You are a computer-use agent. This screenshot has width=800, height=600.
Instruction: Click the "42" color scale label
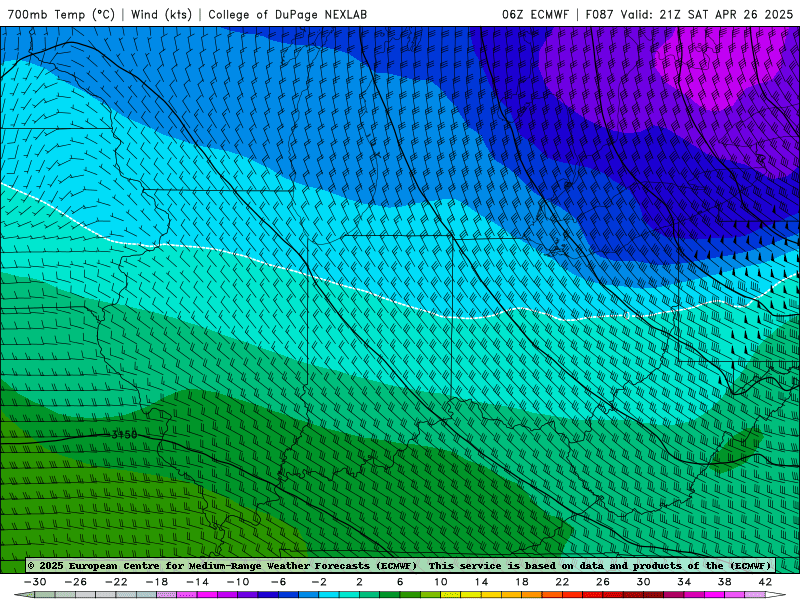[x=765, y=582]
